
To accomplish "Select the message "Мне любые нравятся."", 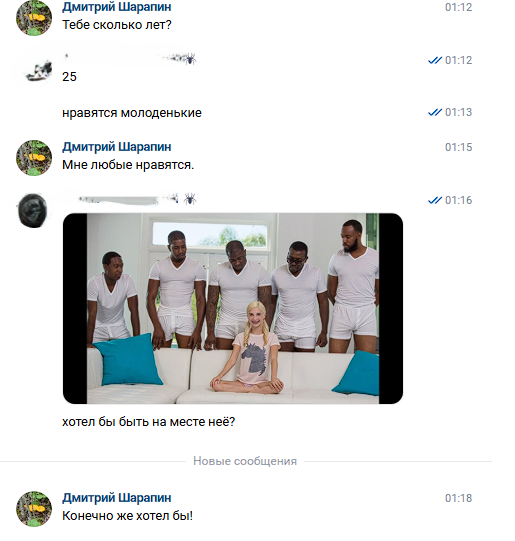I will (128, 165).
